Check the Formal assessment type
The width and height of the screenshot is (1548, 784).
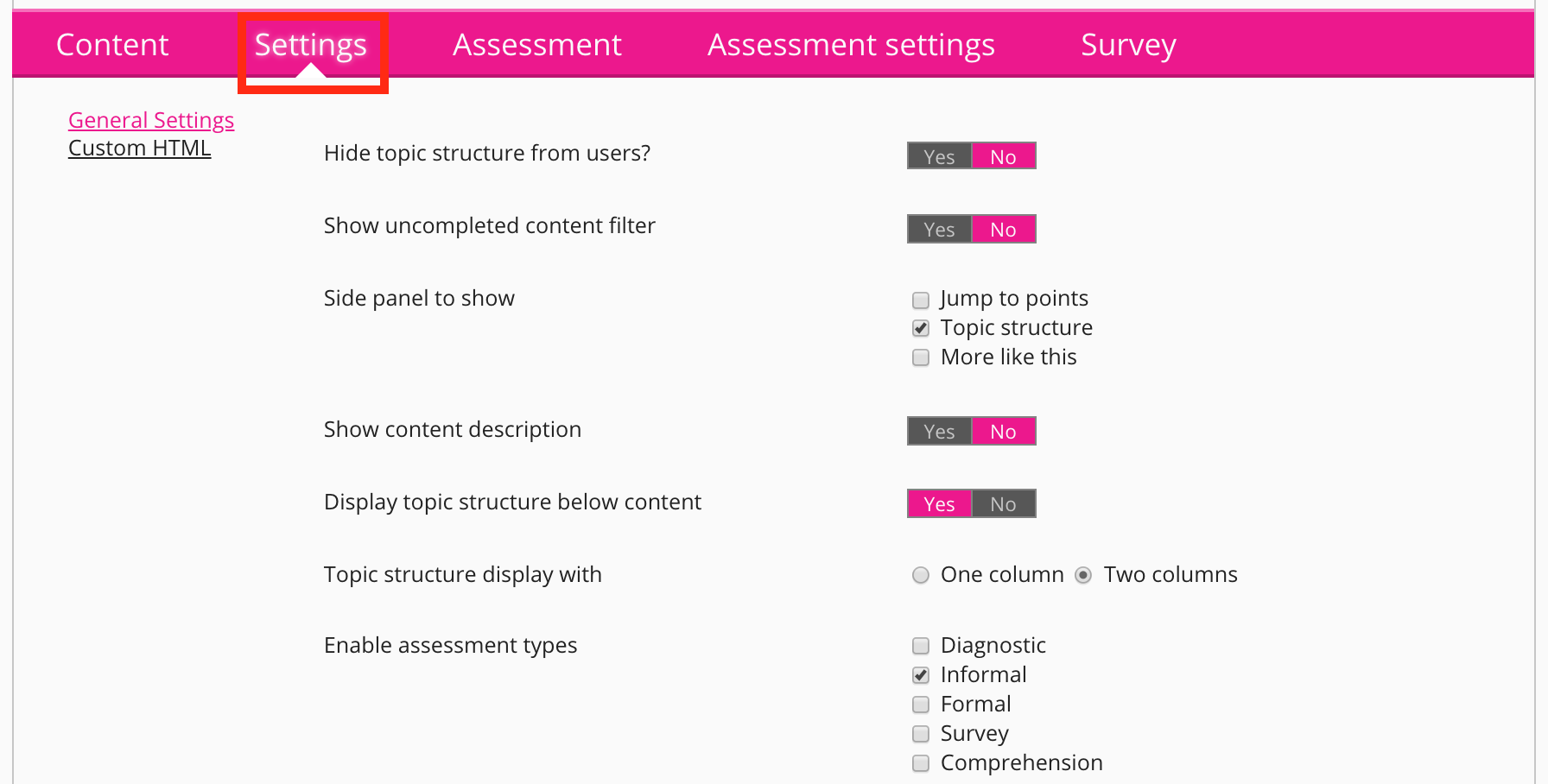point(921,705)
